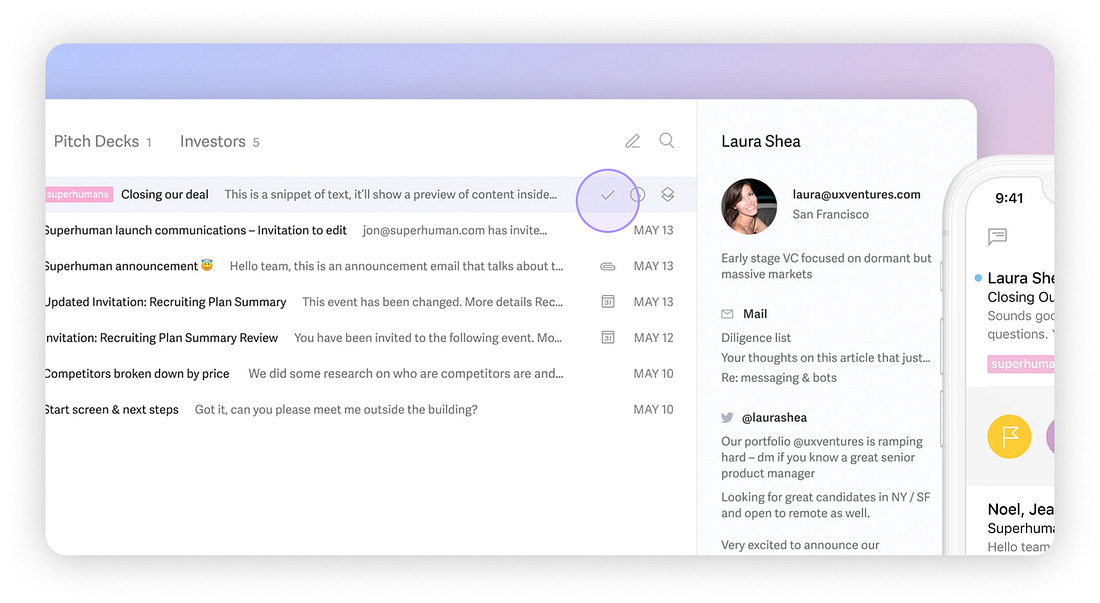The image size is (1100, 603).
Task: Click the San Francisco location text
Action: [x=831, y=214]
